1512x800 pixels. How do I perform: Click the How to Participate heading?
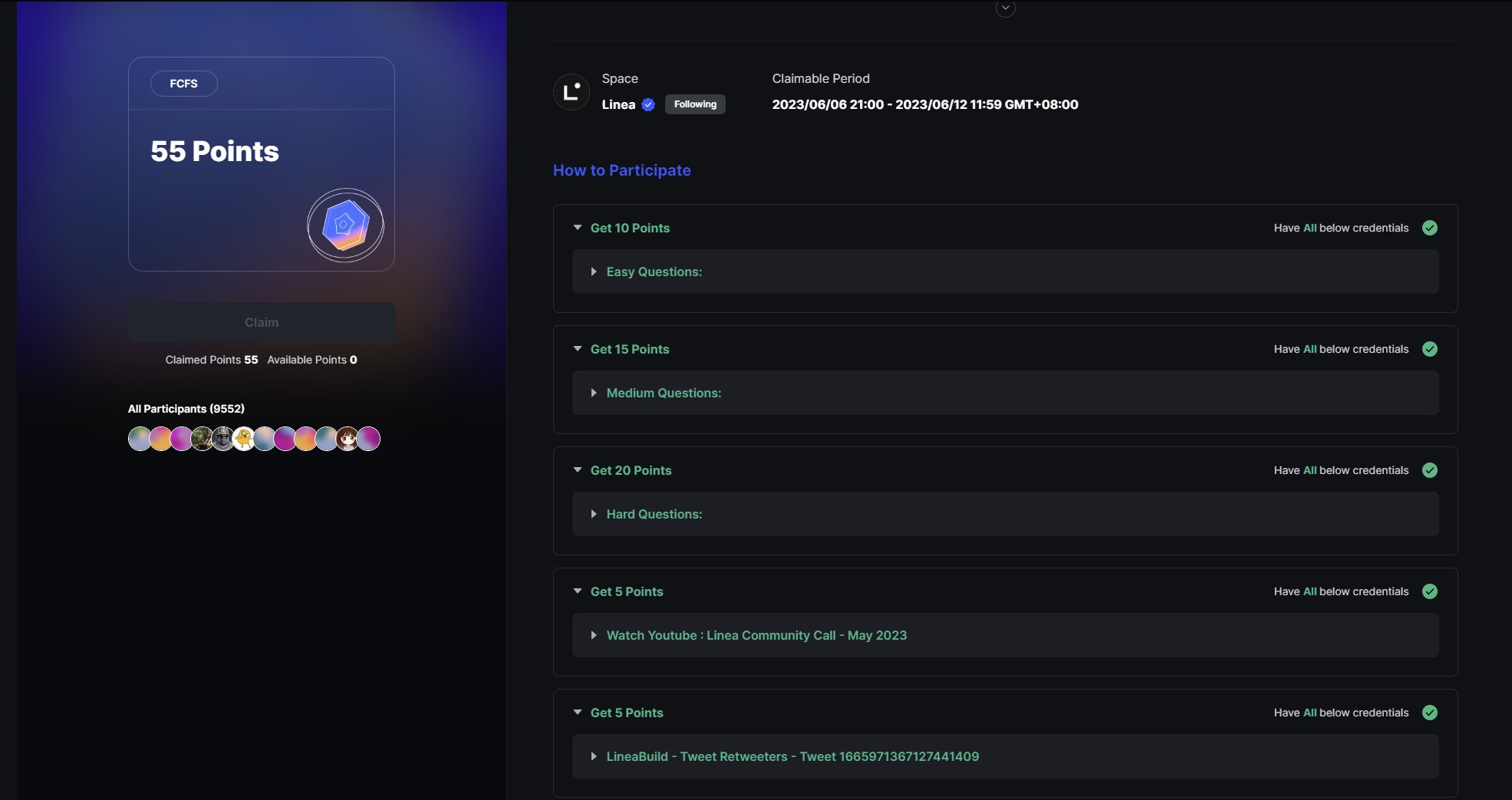(622, 170)
